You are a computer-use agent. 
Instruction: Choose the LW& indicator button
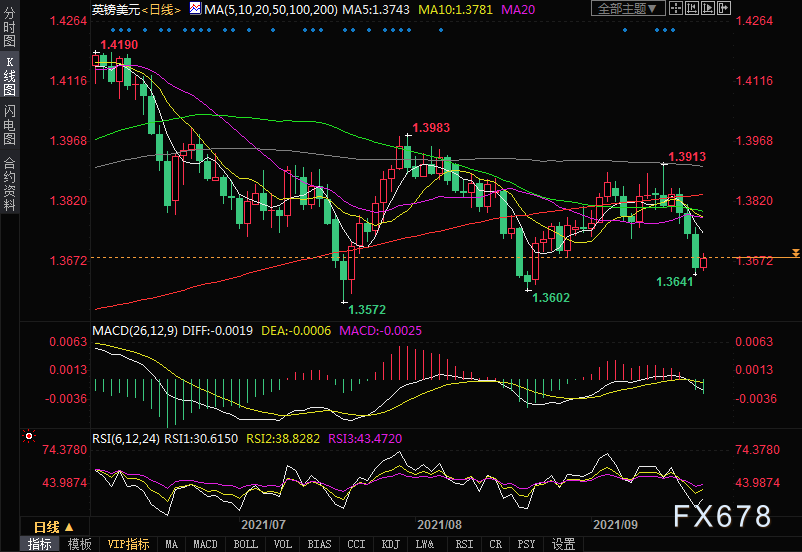coord(425,544)
